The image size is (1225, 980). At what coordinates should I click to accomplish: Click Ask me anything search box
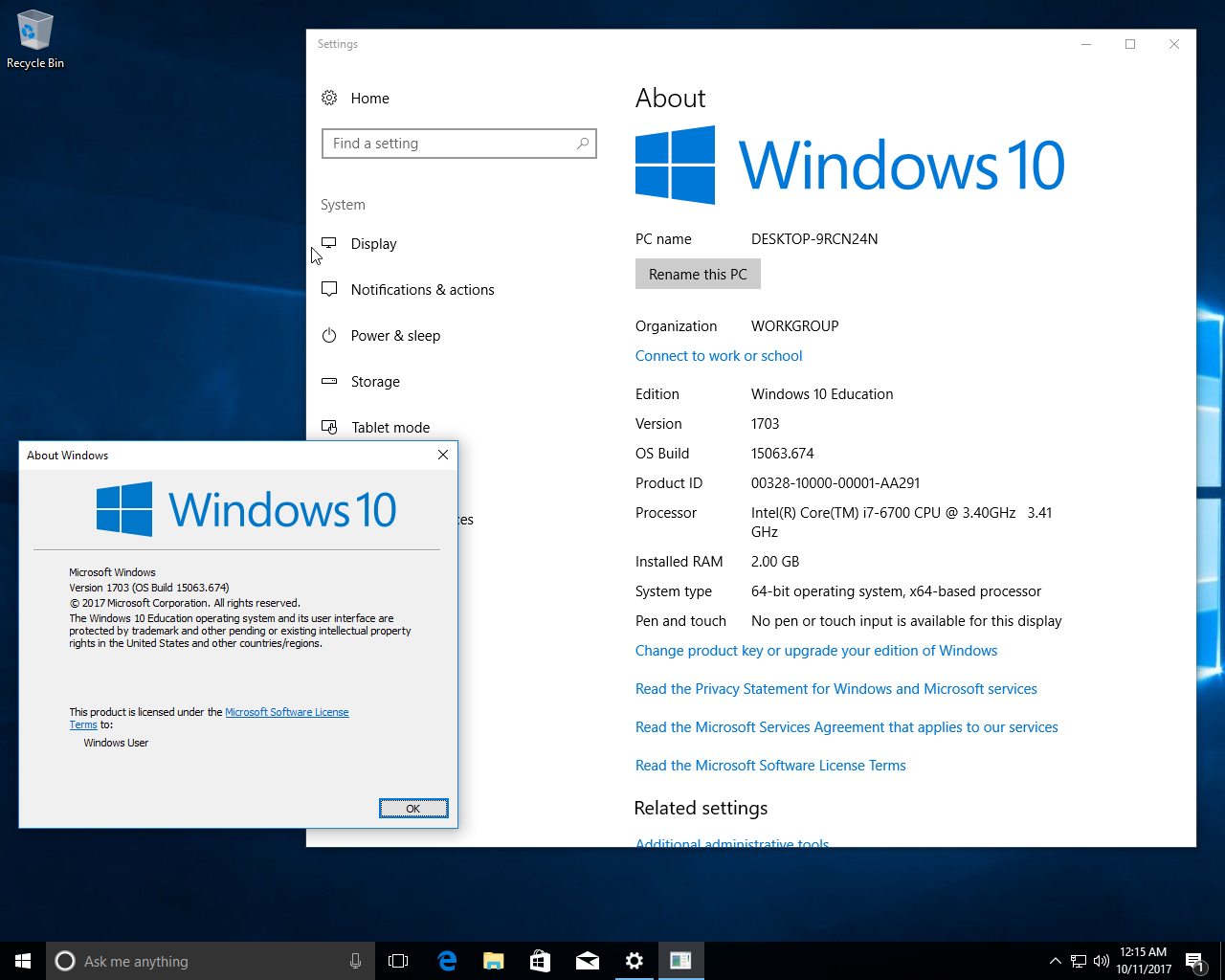[209, 961]
